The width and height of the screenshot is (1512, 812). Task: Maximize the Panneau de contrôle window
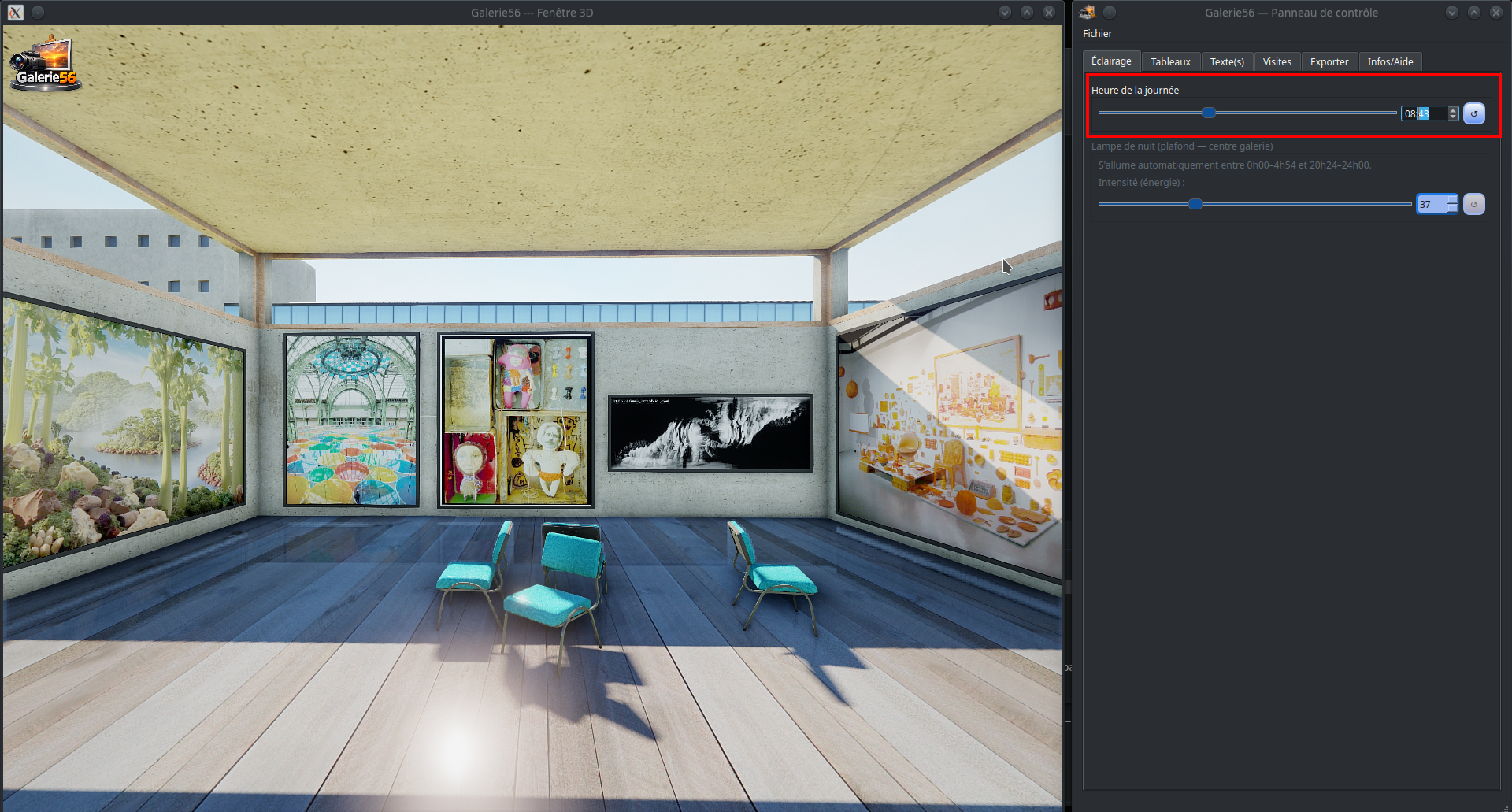coord(1474,12)
